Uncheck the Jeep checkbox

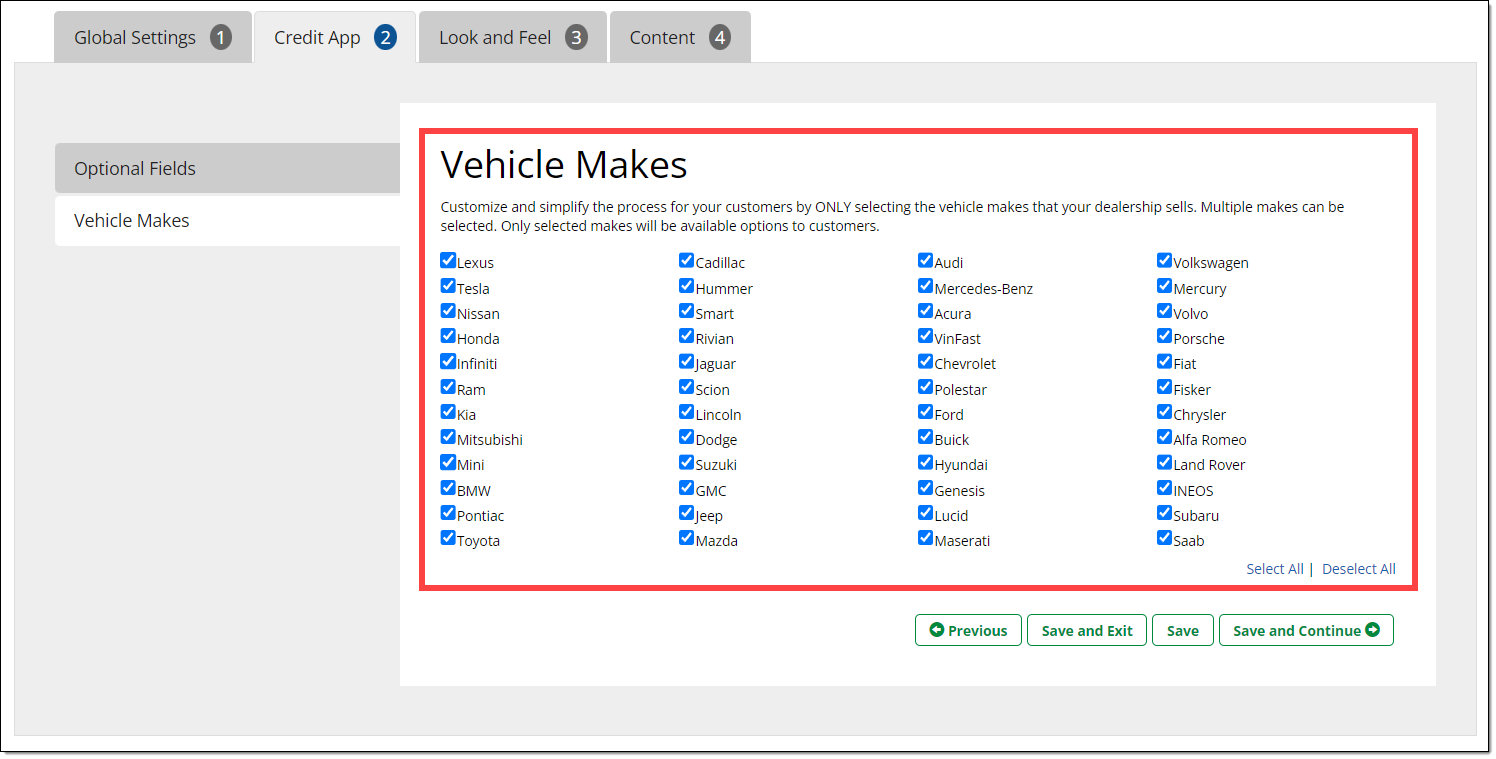(x=687, y=513)
